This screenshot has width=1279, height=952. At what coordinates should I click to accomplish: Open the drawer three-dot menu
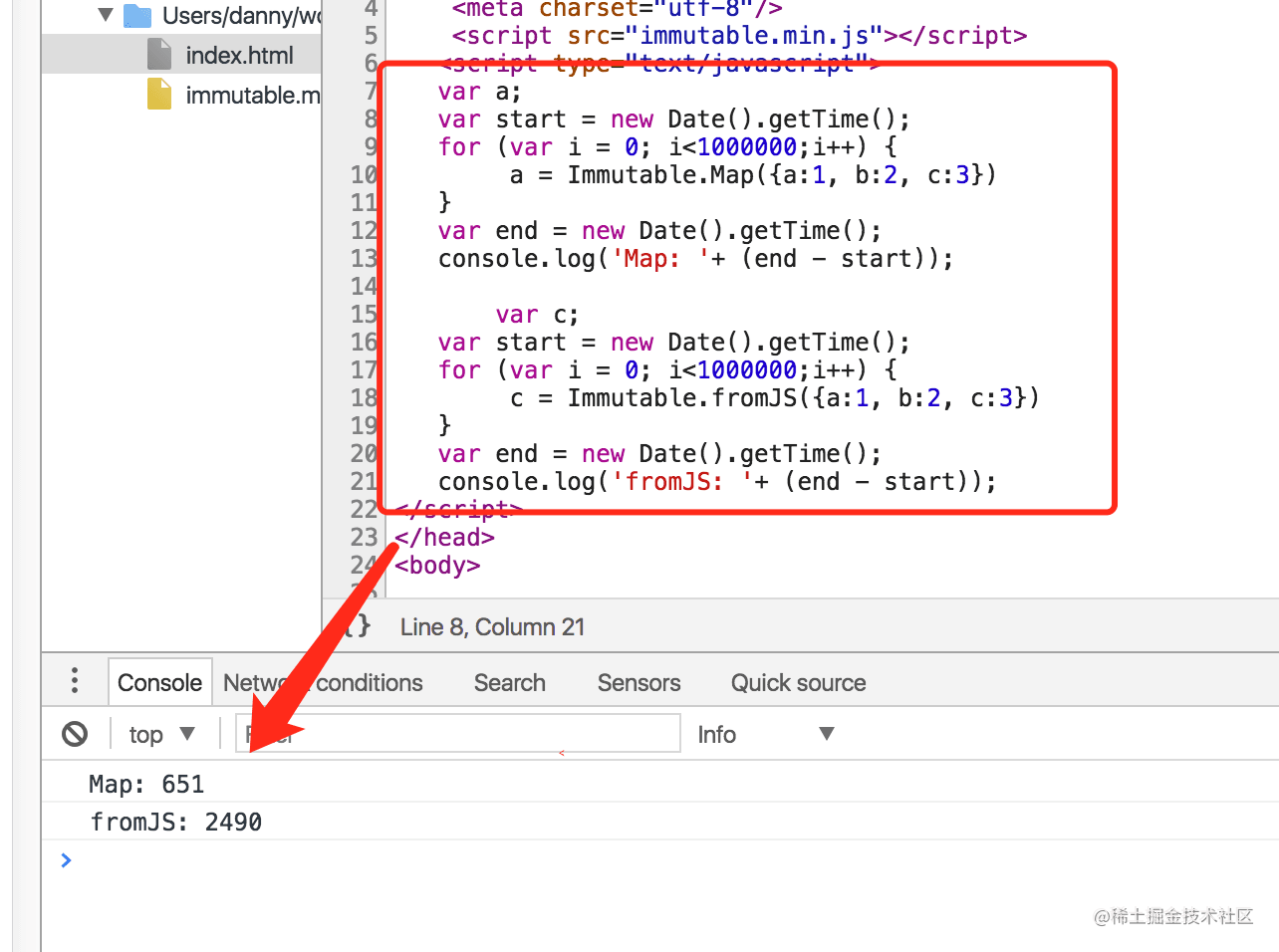click(x=75, y=681)
